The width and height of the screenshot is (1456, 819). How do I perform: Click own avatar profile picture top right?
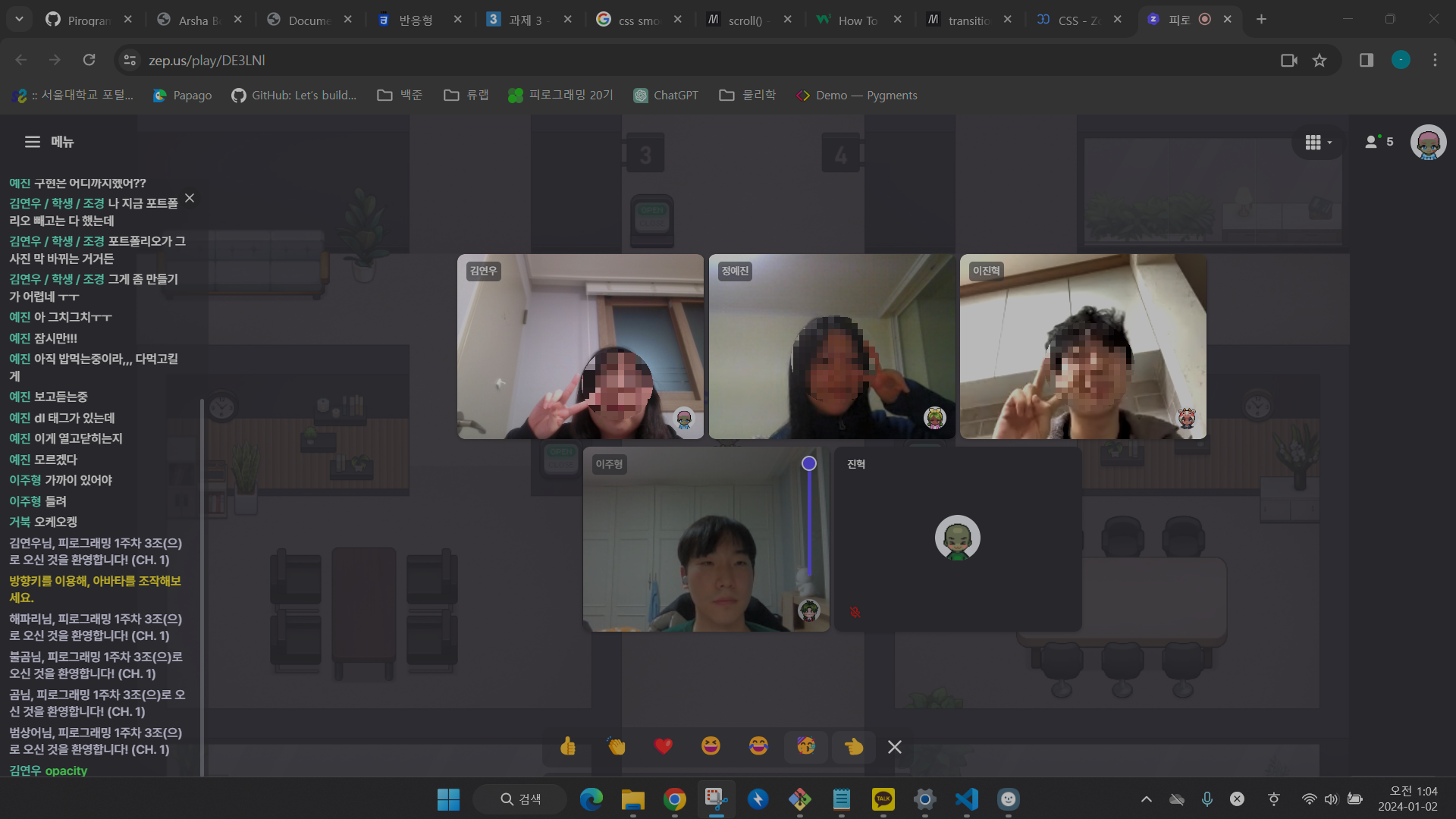pos(1428,143)
